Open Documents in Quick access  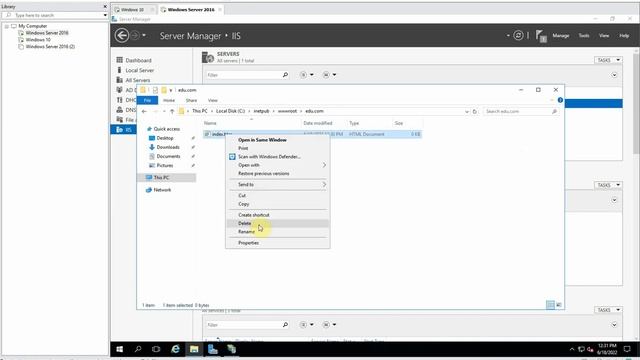pos(168,156)
